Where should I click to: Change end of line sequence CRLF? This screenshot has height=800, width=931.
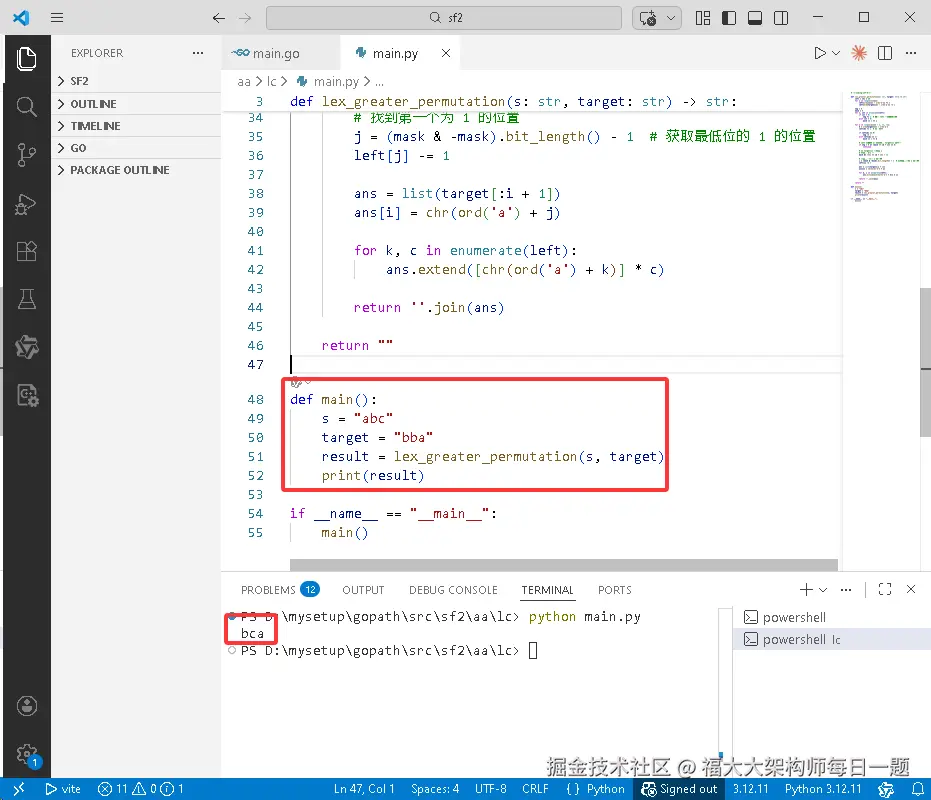(535, 789)
